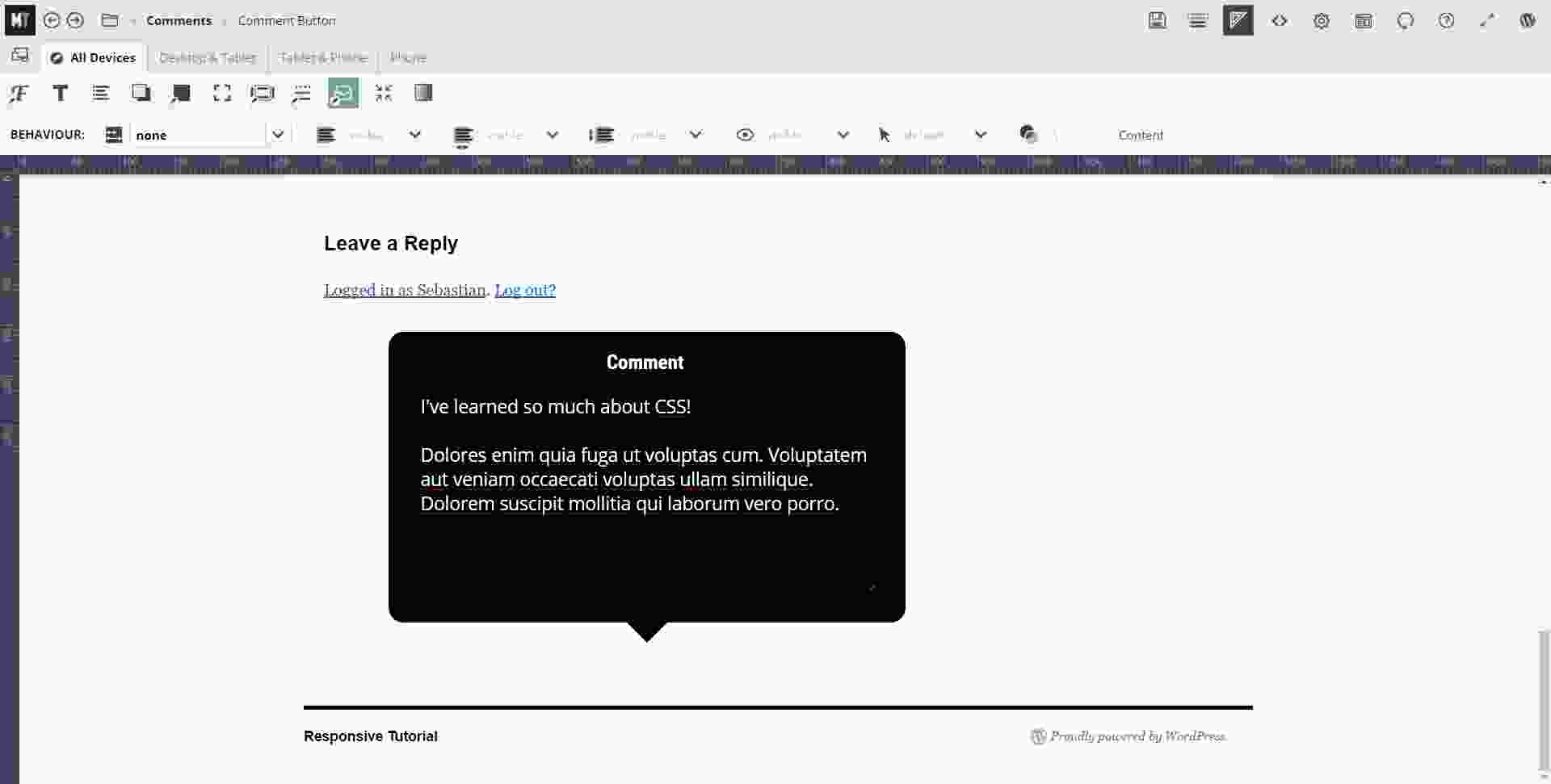Expand the Behaviour 'none' dropdown

tap(277, 135)
